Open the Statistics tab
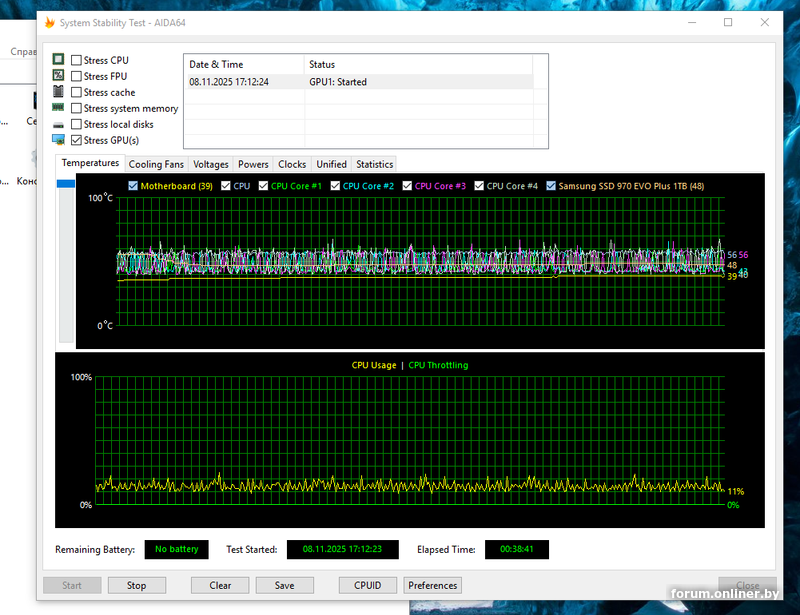 (374, 164)
